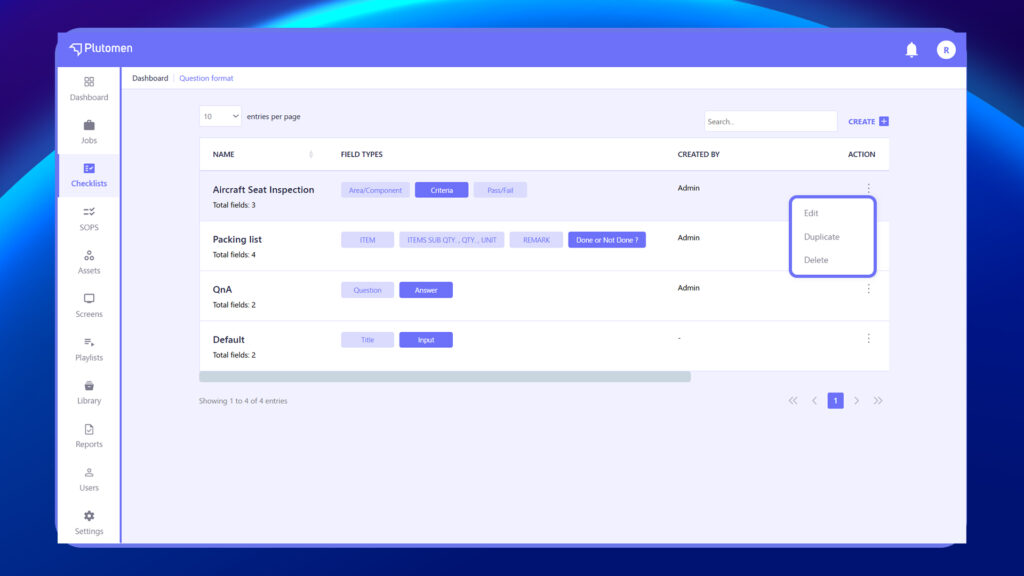Click the Question format breadcrumb
This screenshot has width=1024, height=576.
206,78
